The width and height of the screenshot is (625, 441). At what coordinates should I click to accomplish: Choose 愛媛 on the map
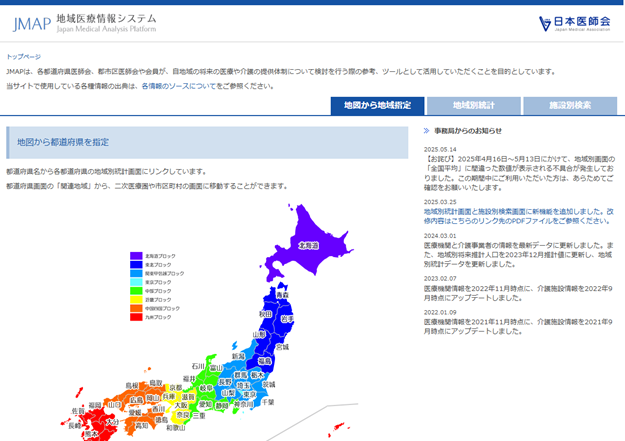click(135, 412)
